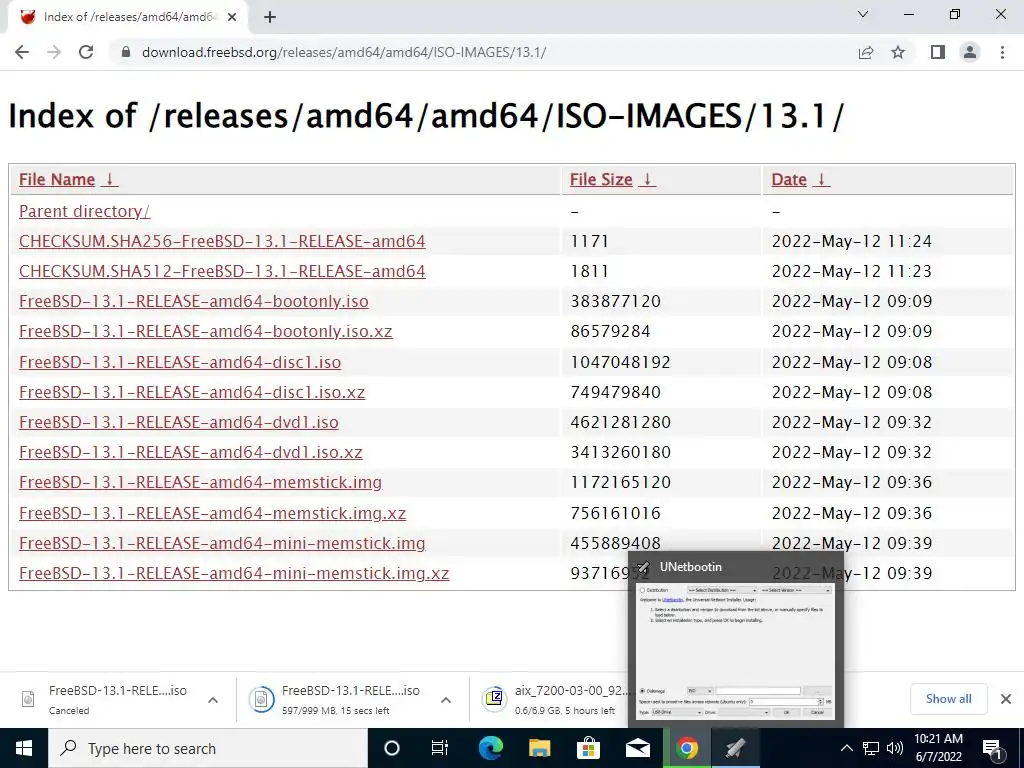Open network settings from the tray
Viewport: 1024px width, 768px height.
pos(871,748)
